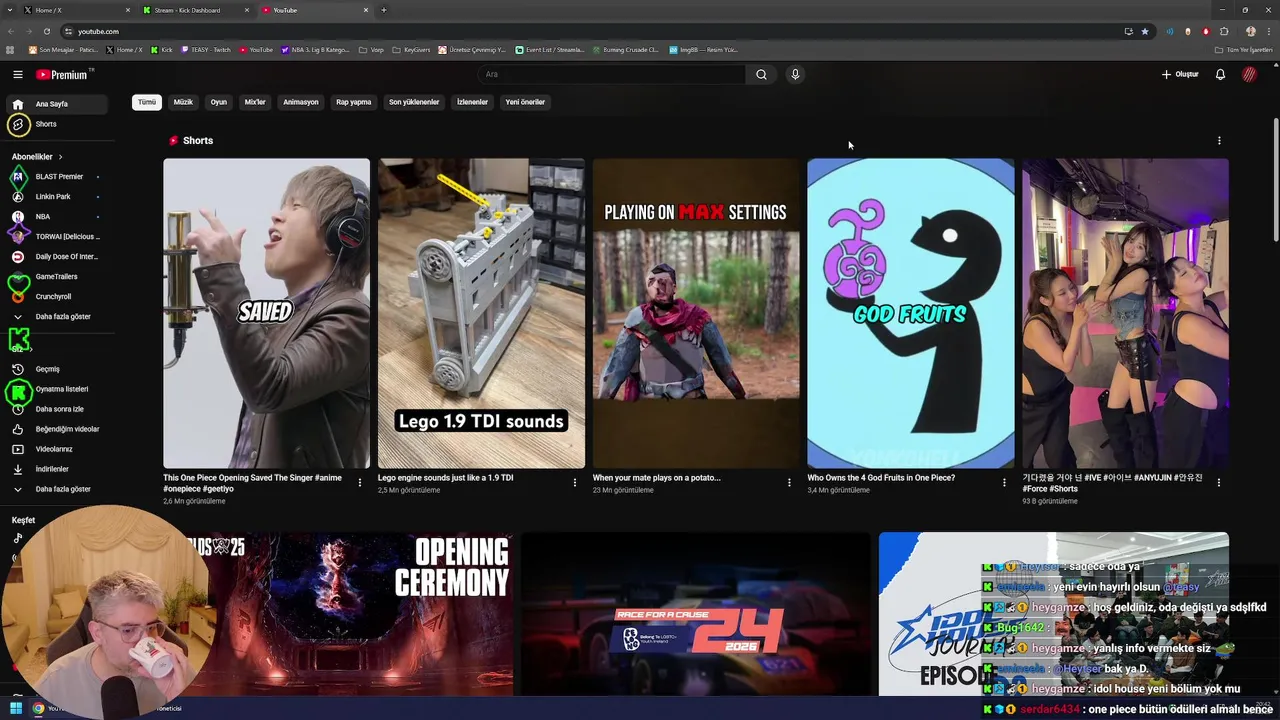Open the Windows Start menu
This screenshot has height=720, width=1280.
(x=16, y=708)
